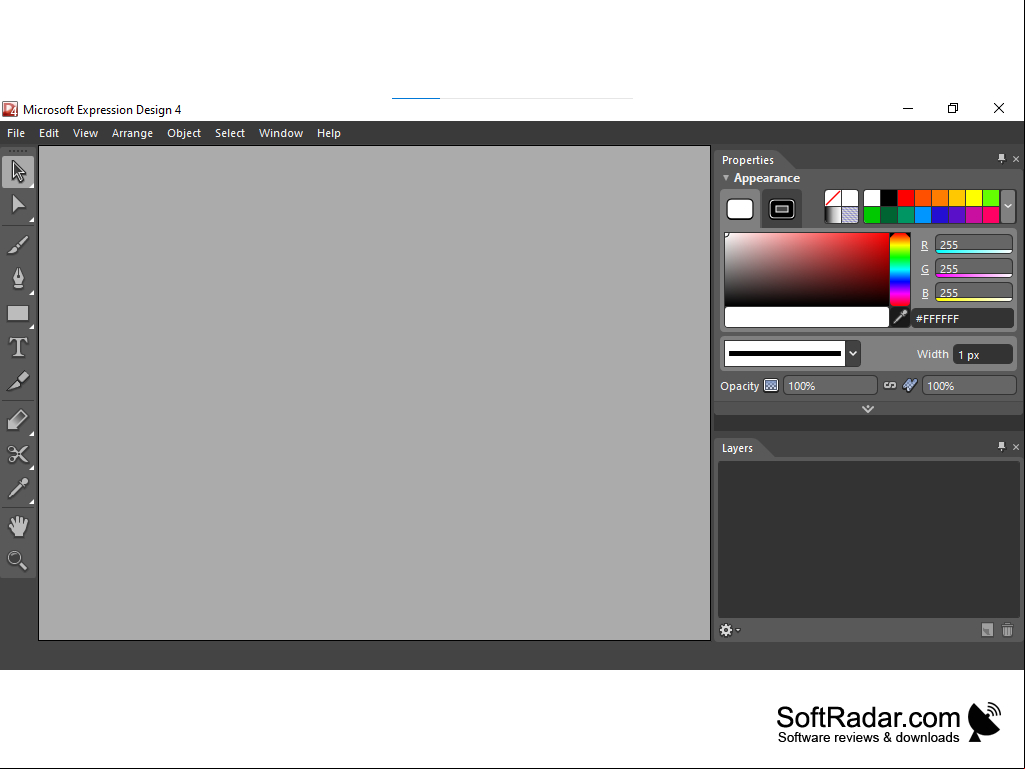
Task: Select the Scissors tool
Action: tap(18, 454)
